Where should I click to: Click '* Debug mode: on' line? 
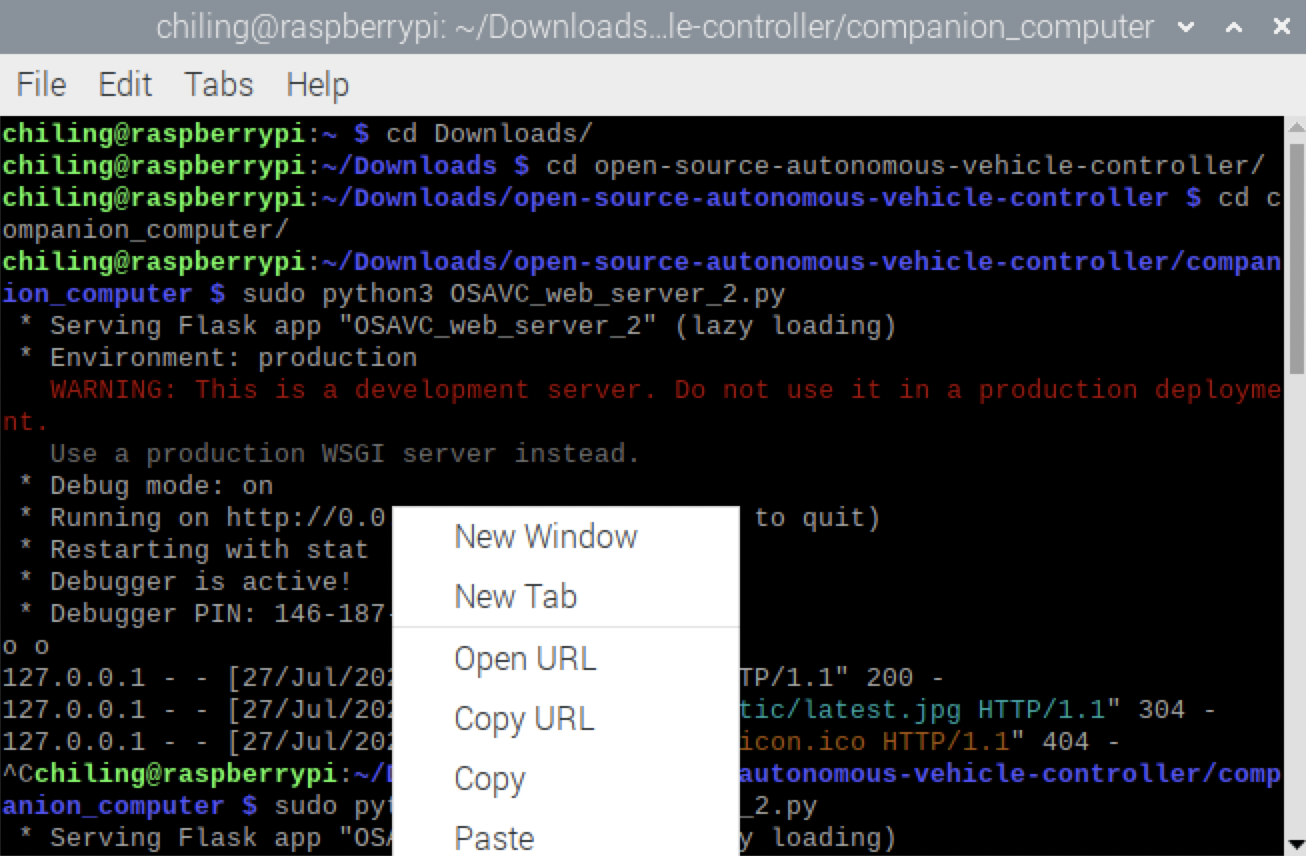click(146, 485)
